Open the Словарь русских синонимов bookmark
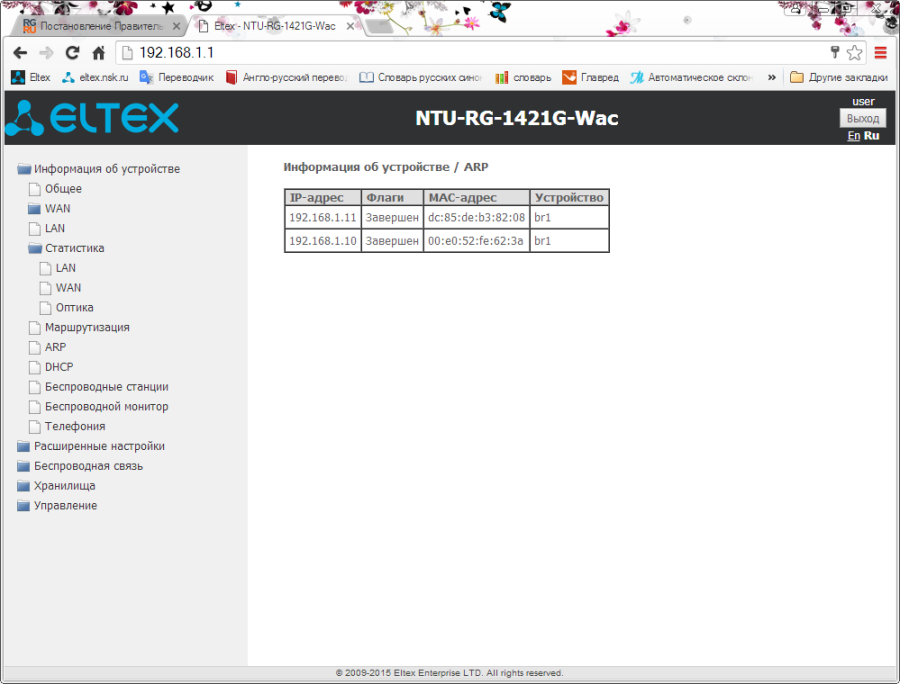Screen dimensions: 900x684 [x=421, y=77]
